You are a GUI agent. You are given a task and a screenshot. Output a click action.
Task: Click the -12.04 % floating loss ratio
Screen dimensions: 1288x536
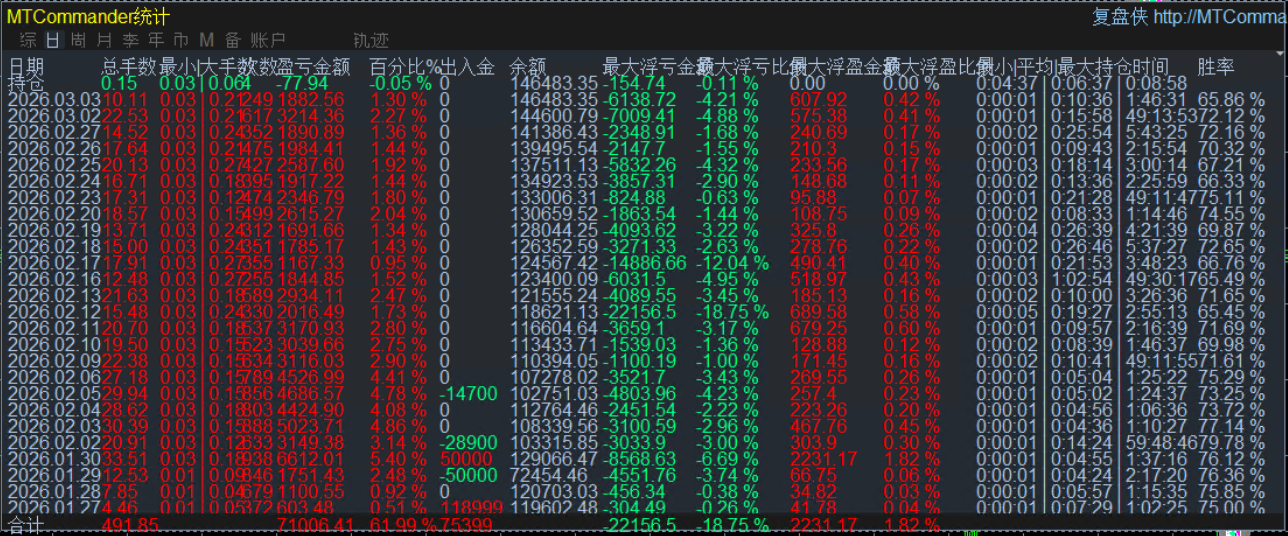point(733,262)
